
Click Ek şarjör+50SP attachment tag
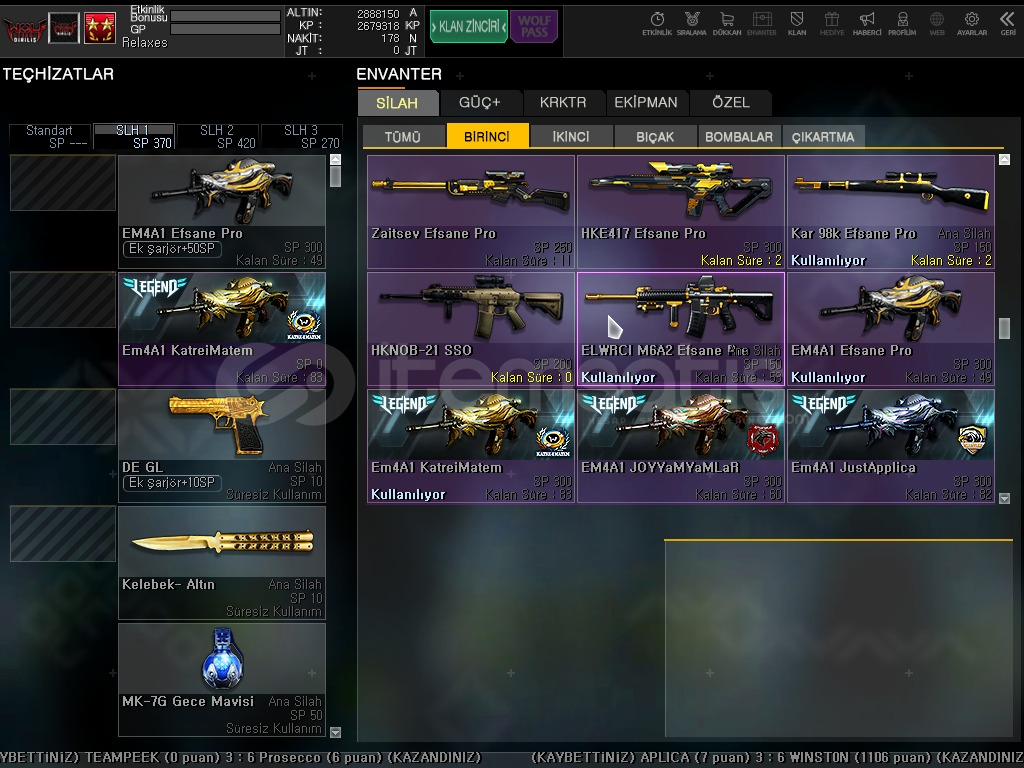tap(172, 249)
